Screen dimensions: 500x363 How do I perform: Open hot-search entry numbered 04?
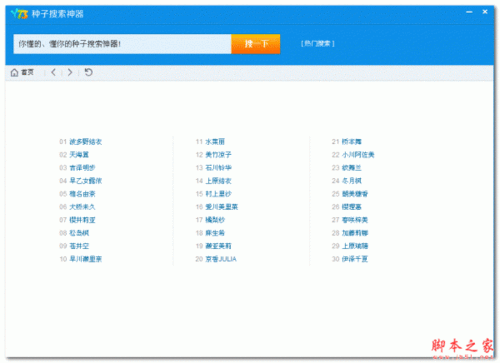click(x=86, y=181)
